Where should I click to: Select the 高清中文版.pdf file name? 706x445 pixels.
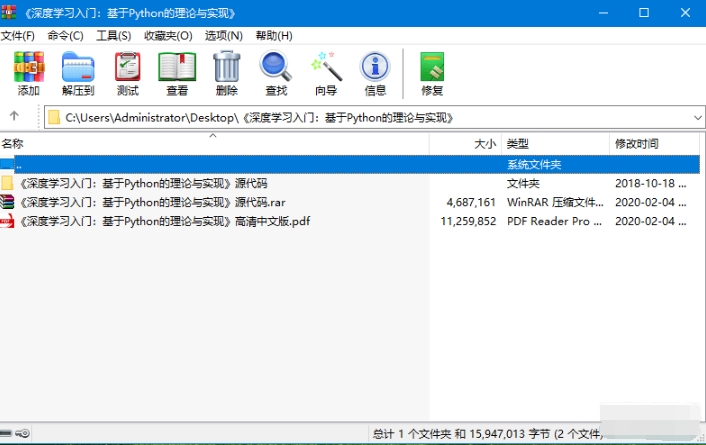tap(165, 221)
